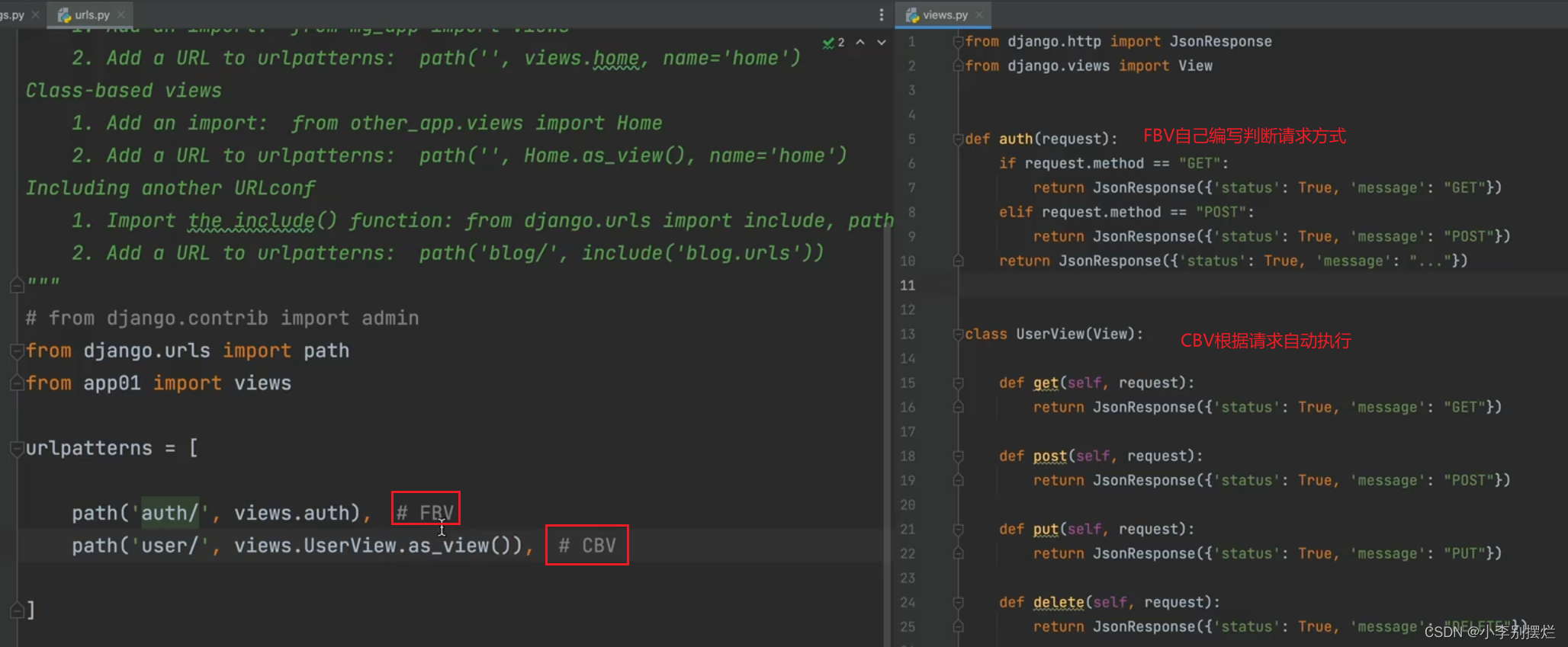Click 'views.UserView.as_view()' in urls.py
Image resolution: width=1568 pixels, height=647 pixels.
pos(378,546)
